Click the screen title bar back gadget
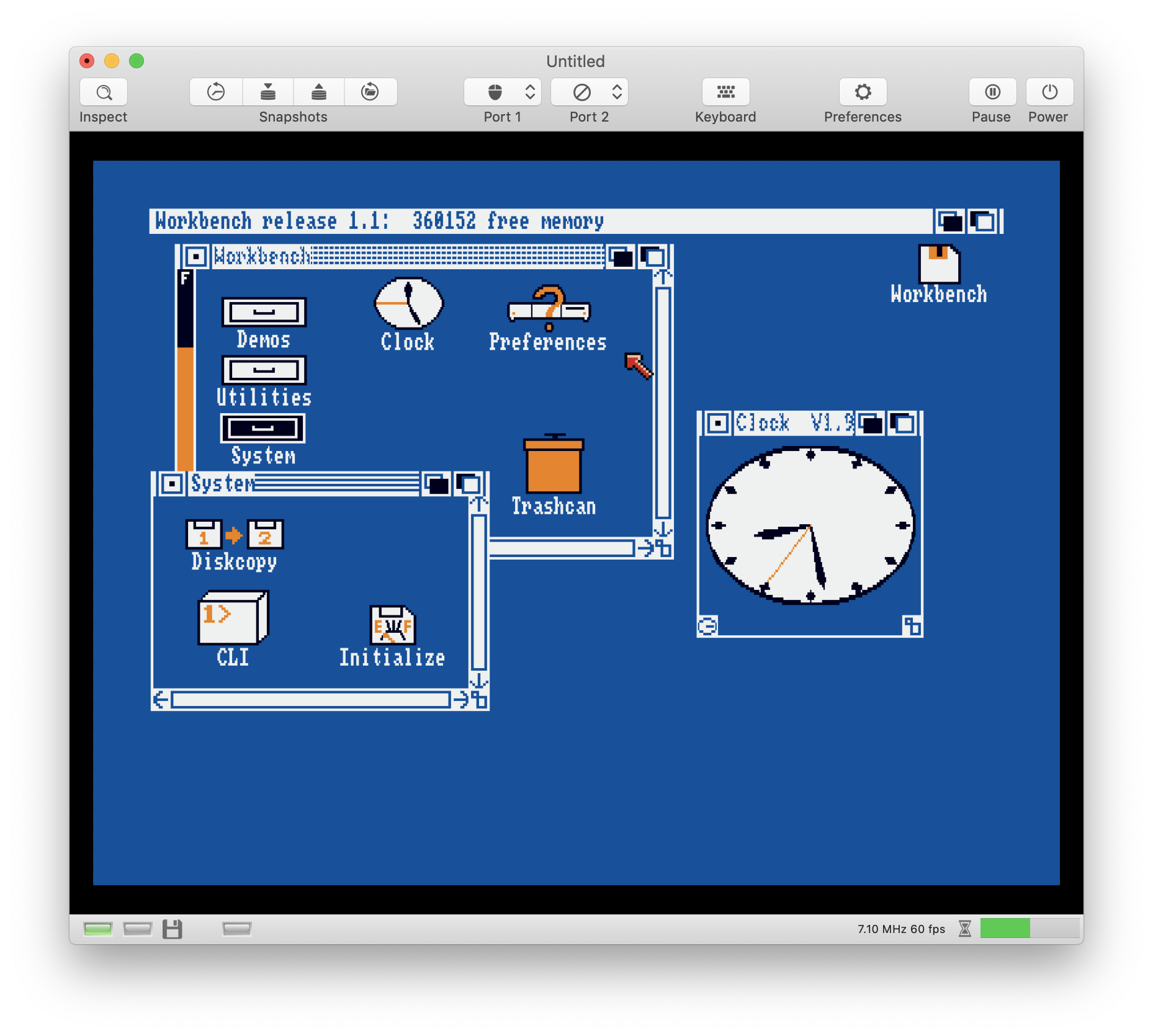Viewport: 1153px width, 1036px height. [950, 221]
